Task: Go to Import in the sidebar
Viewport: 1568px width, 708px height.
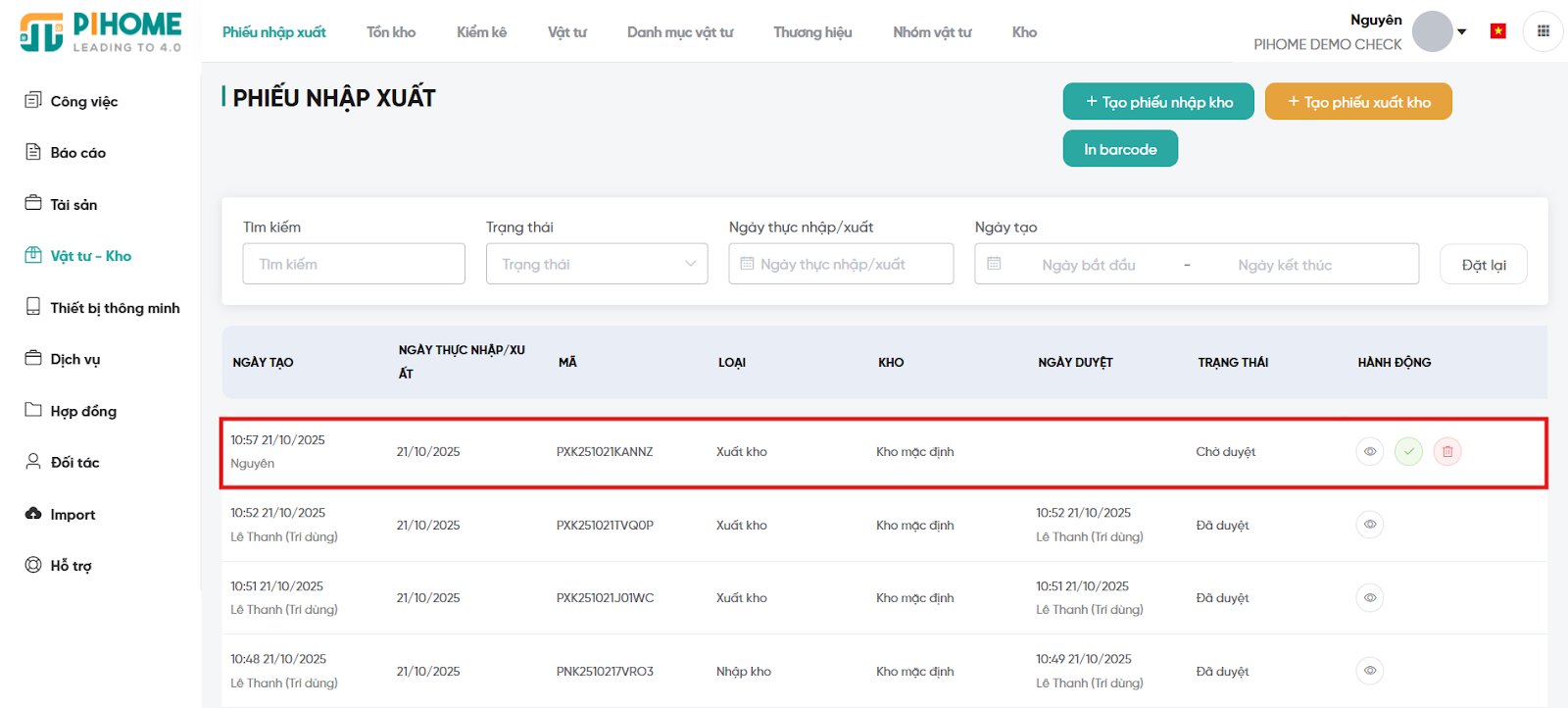Action: [73, 515]
